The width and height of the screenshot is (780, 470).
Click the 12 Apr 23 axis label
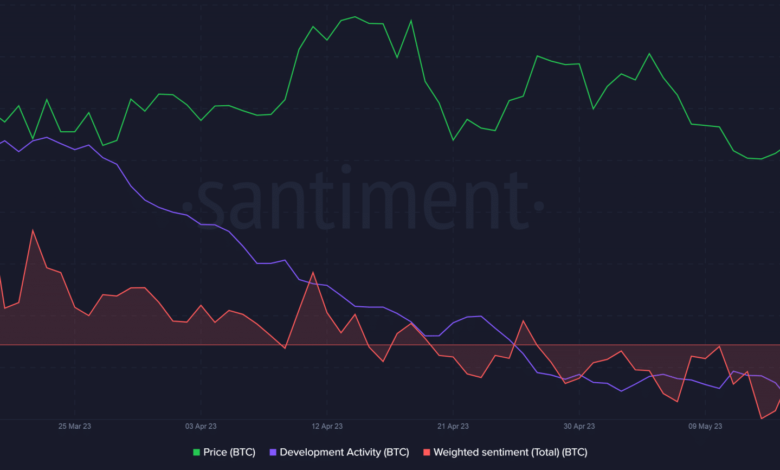point(328,425)
